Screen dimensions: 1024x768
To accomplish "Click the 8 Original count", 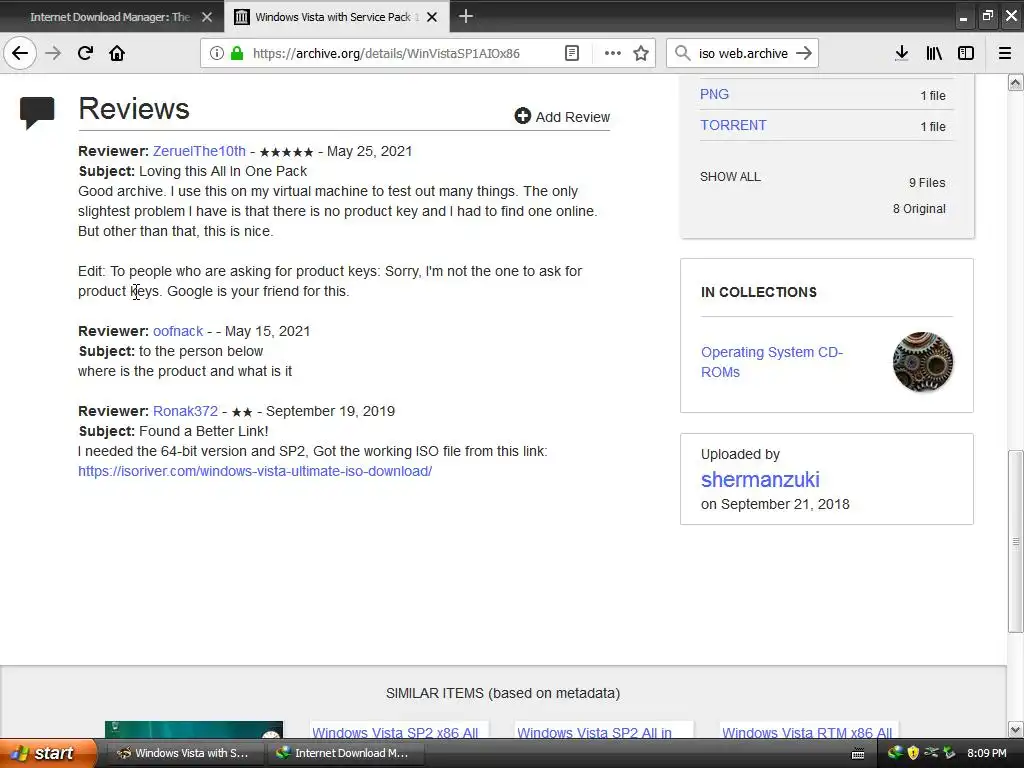I will pyautogui.click(x=919, y=209).
